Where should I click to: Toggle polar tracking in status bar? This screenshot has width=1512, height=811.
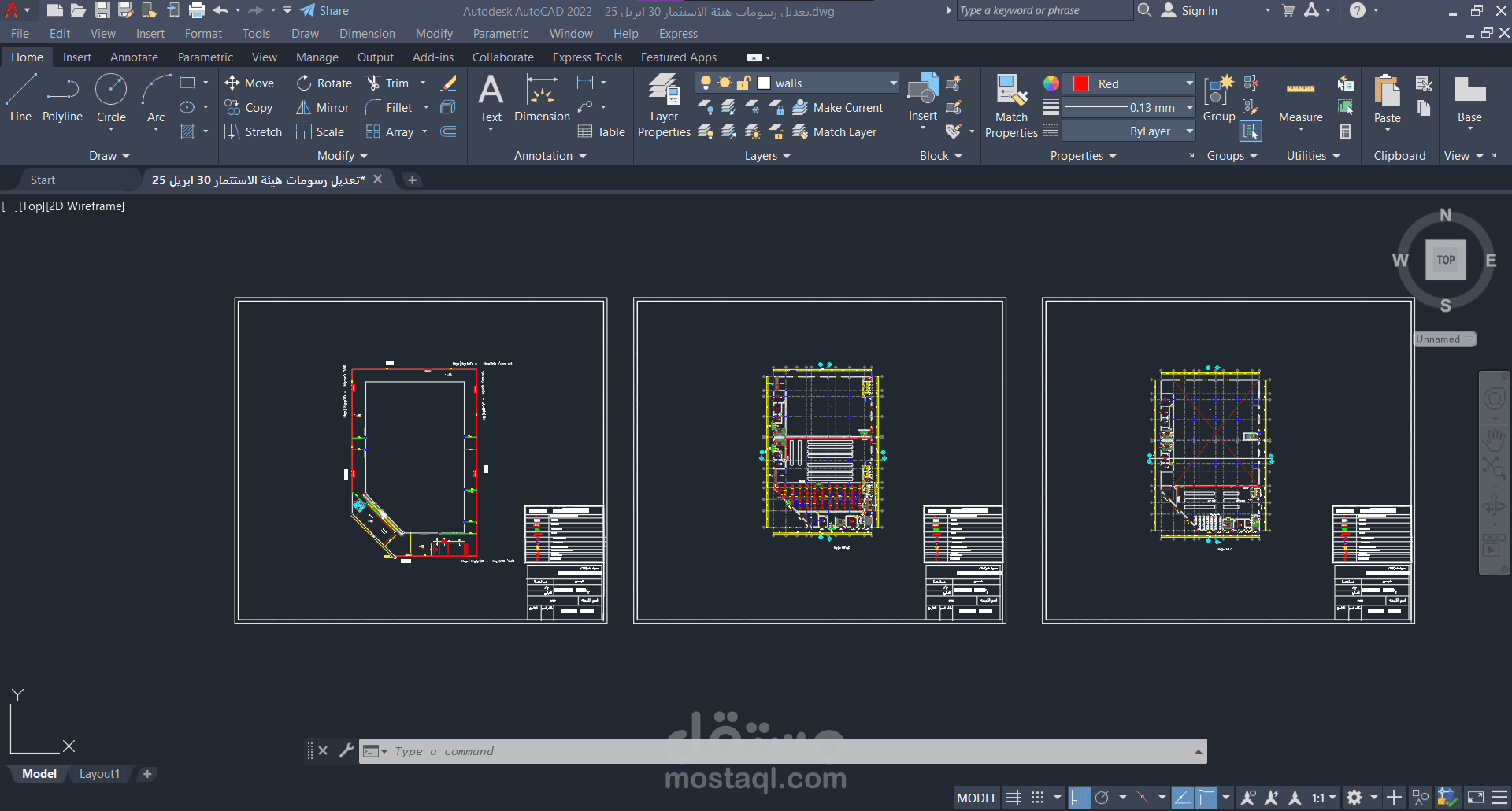coord(1103,798)
